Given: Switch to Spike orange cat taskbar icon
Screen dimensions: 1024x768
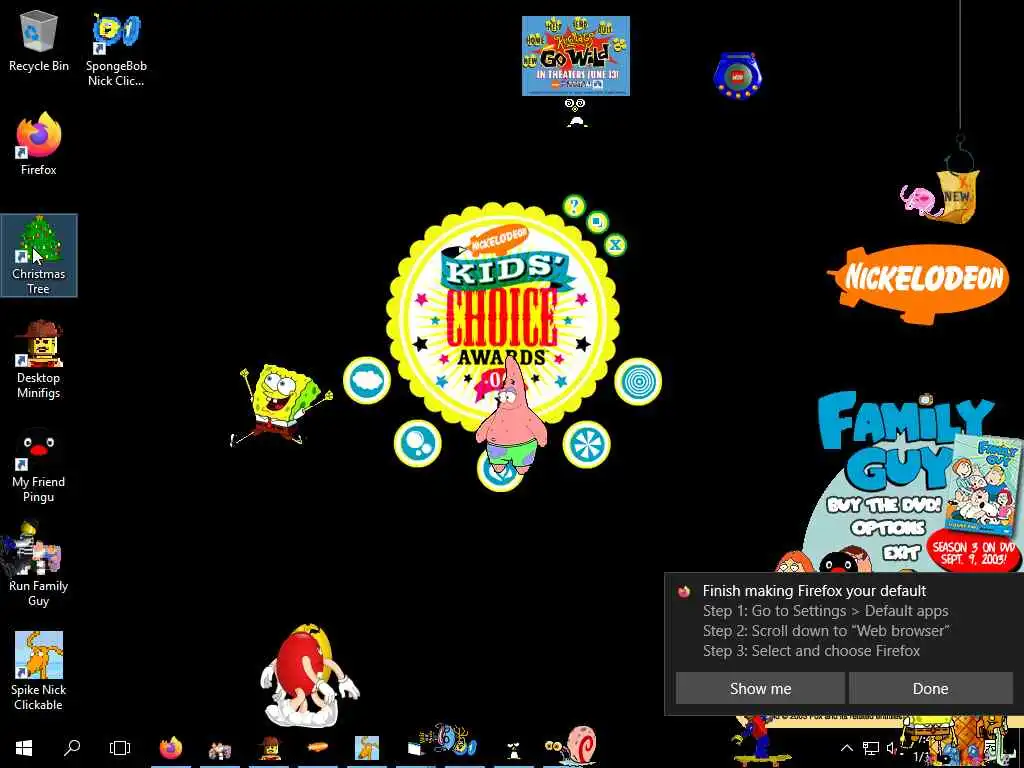Looking at the screenshot, I should tap(367, 748).
